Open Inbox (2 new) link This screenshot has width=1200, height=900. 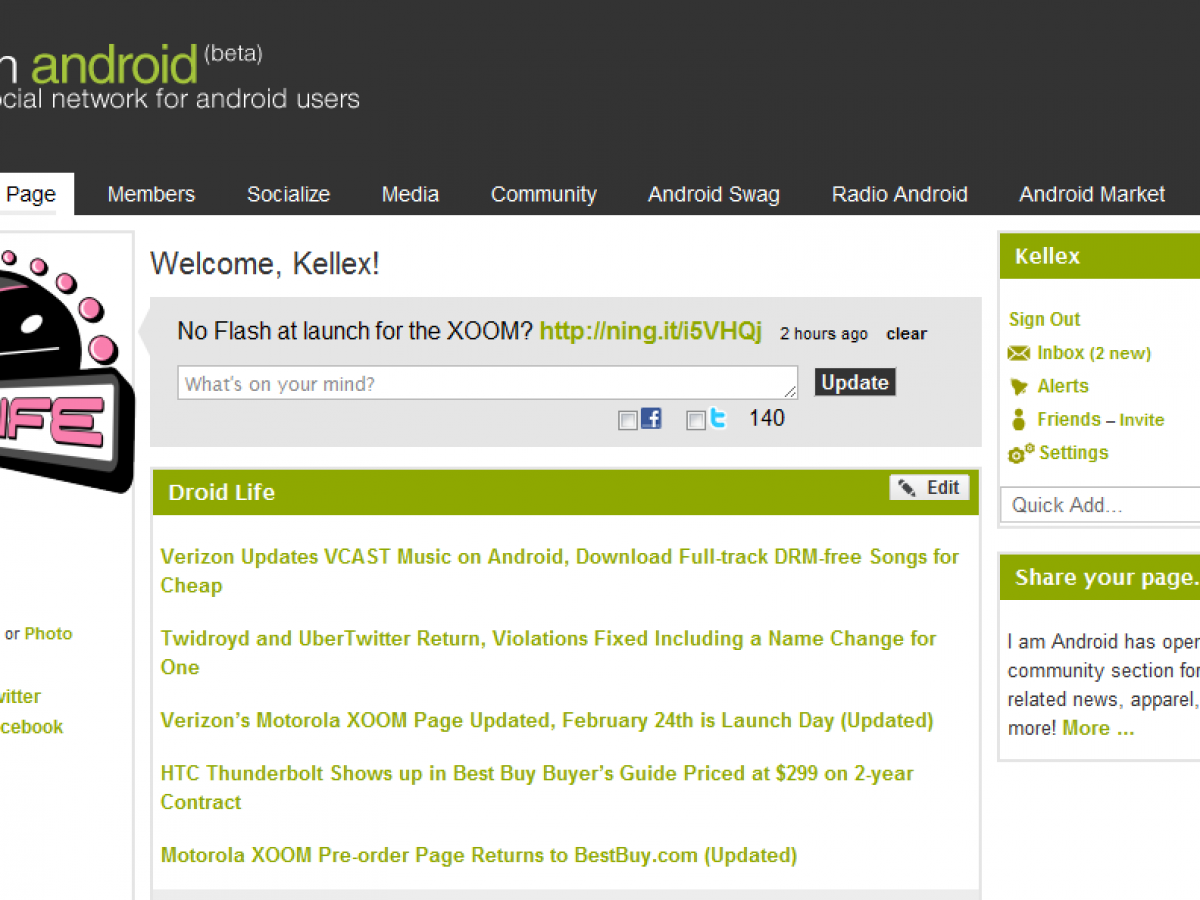[x=1094, y=353]
